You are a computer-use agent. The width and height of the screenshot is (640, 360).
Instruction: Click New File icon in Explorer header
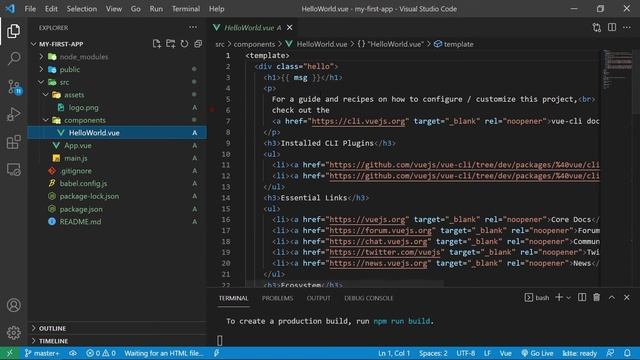point(157,44)
